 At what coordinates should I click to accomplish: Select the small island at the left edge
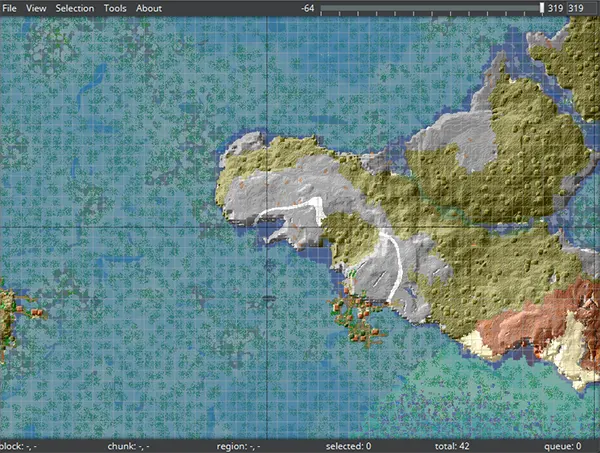point(8,315)
